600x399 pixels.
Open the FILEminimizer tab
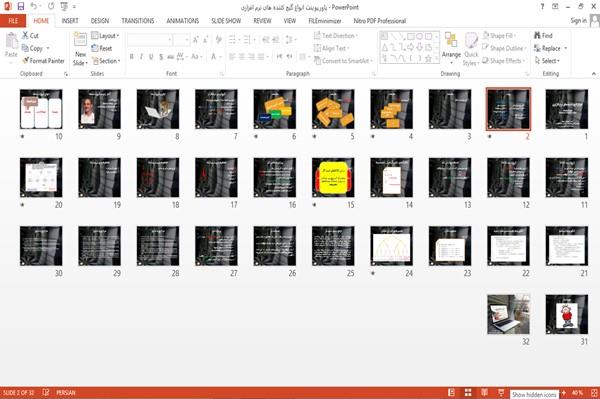[x=324, y=21]
